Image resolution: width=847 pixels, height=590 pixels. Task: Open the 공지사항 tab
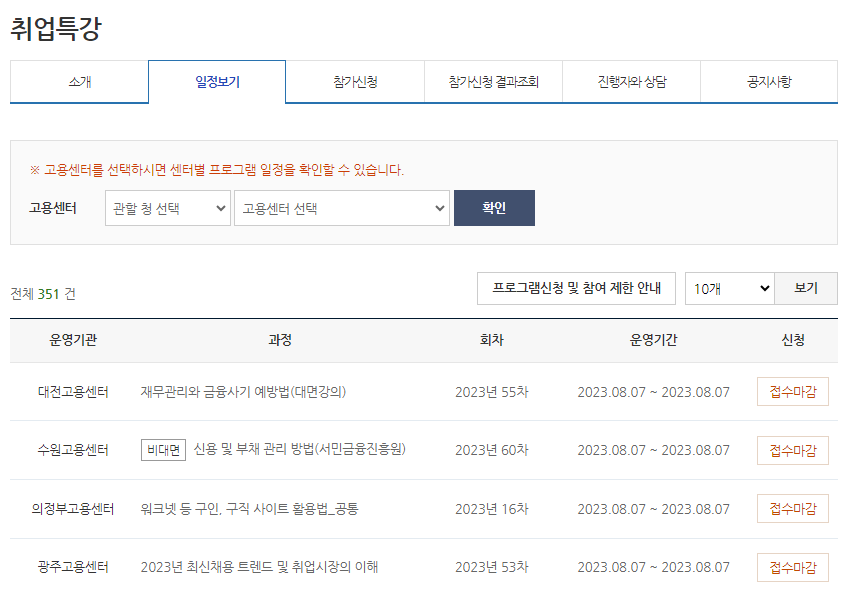[770, 82]
